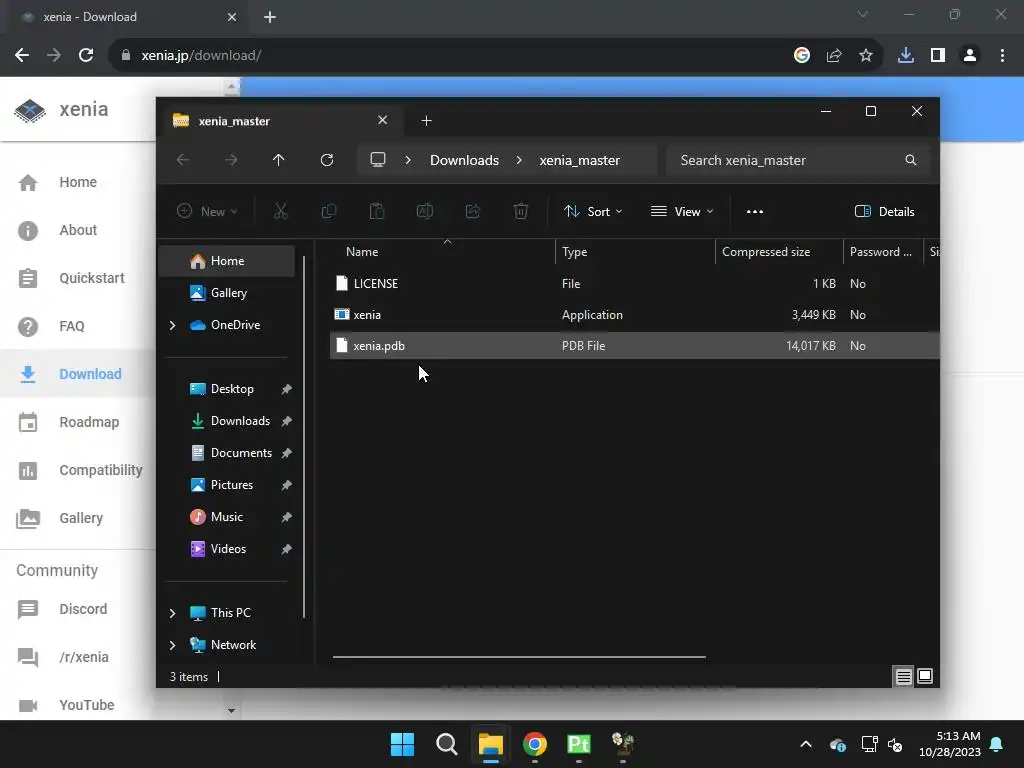
Task: Open Chrome three-dot menu
Action: point(1002,56)
